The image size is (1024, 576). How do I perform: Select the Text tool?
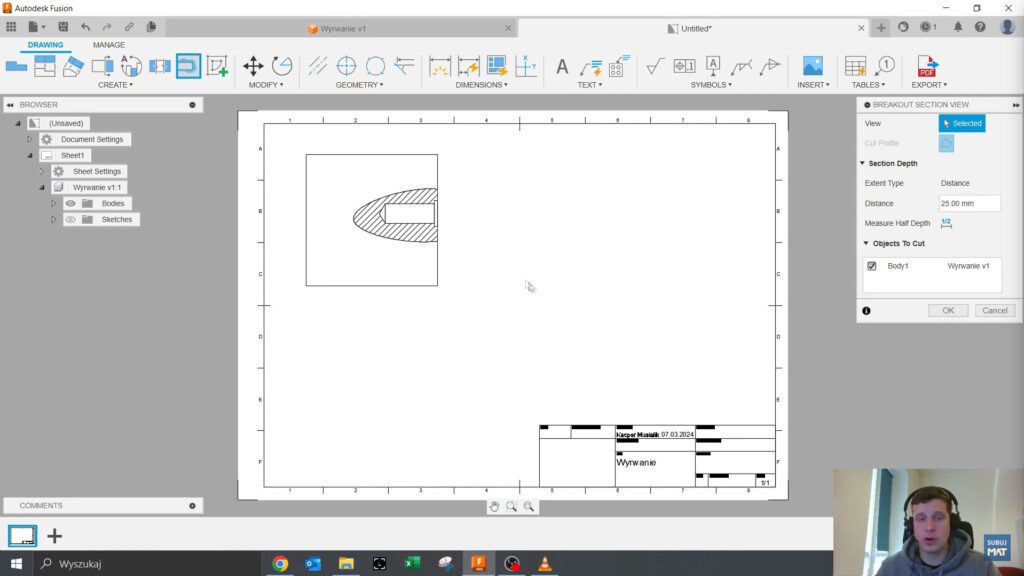click(x=560, y=66)
